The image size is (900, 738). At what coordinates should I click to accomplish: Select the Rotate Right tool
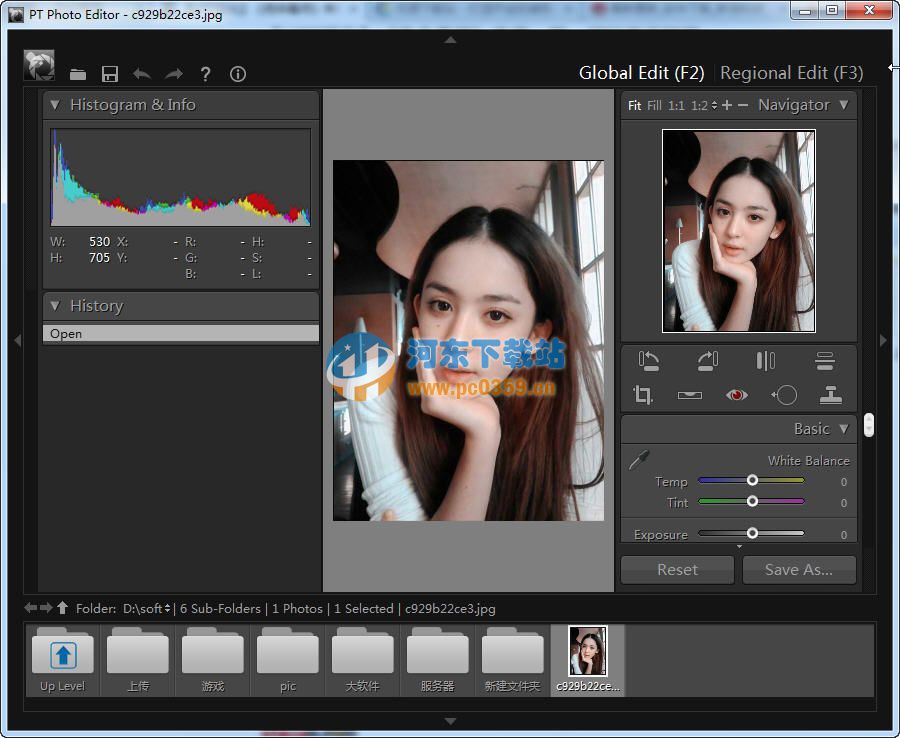pyautogui.click(x=708, y=360)
